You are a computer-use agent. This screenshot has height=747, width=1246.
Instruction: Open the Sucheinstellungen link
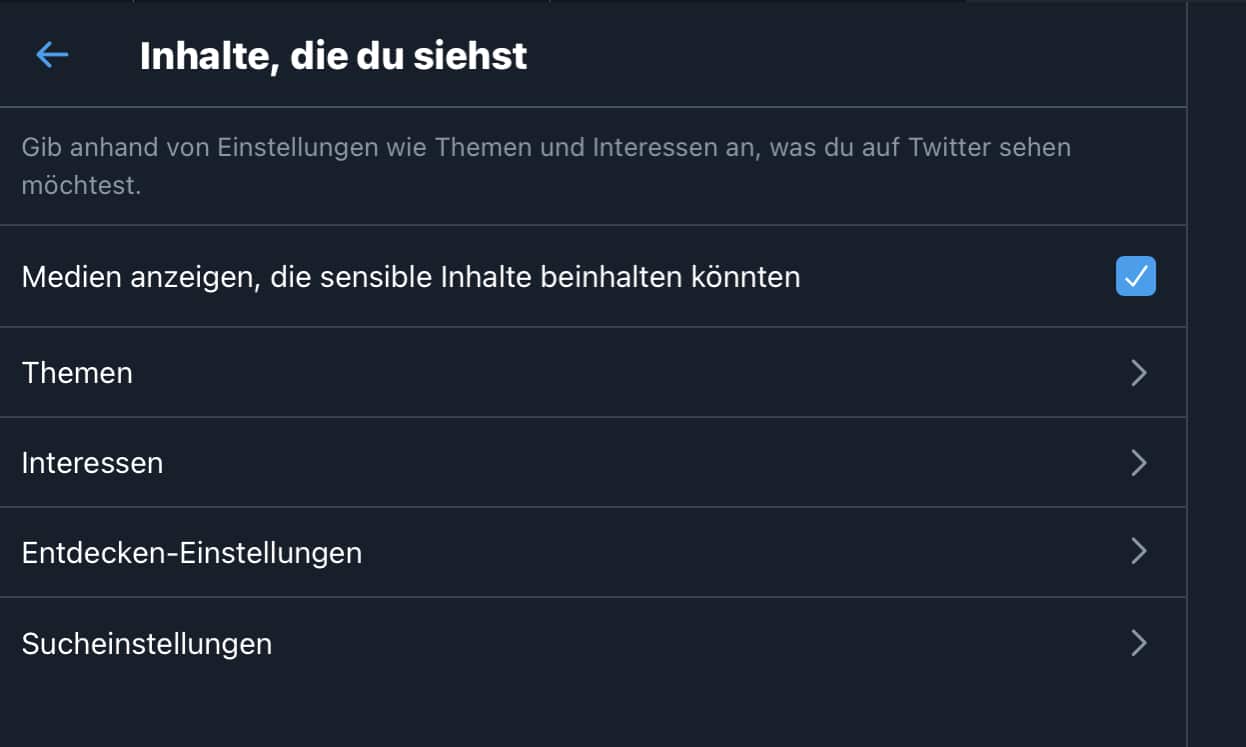(147, 643)
